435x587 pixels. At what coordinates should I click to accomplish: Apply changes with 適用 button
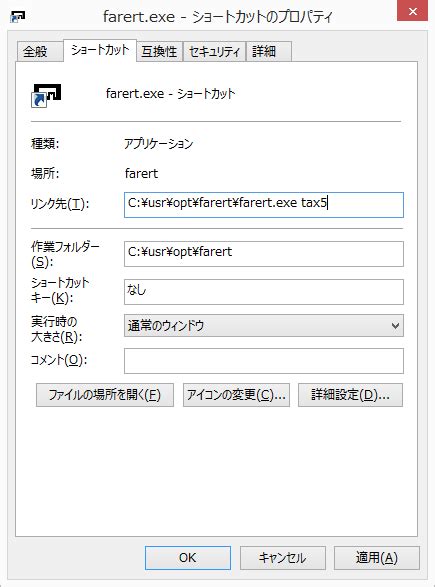coord(377,558)
